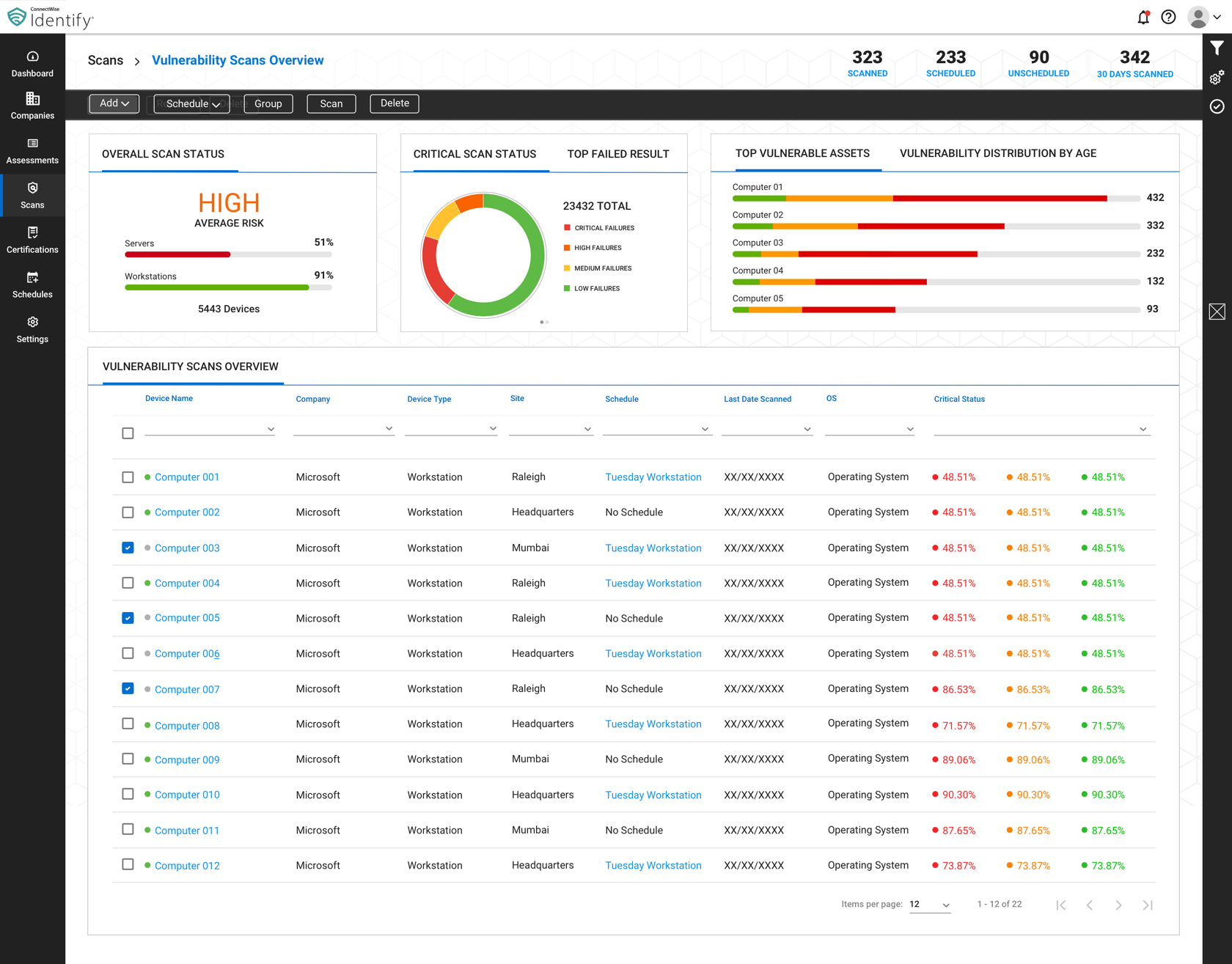Open the help question mark icon

click(x=1168, y=17)
